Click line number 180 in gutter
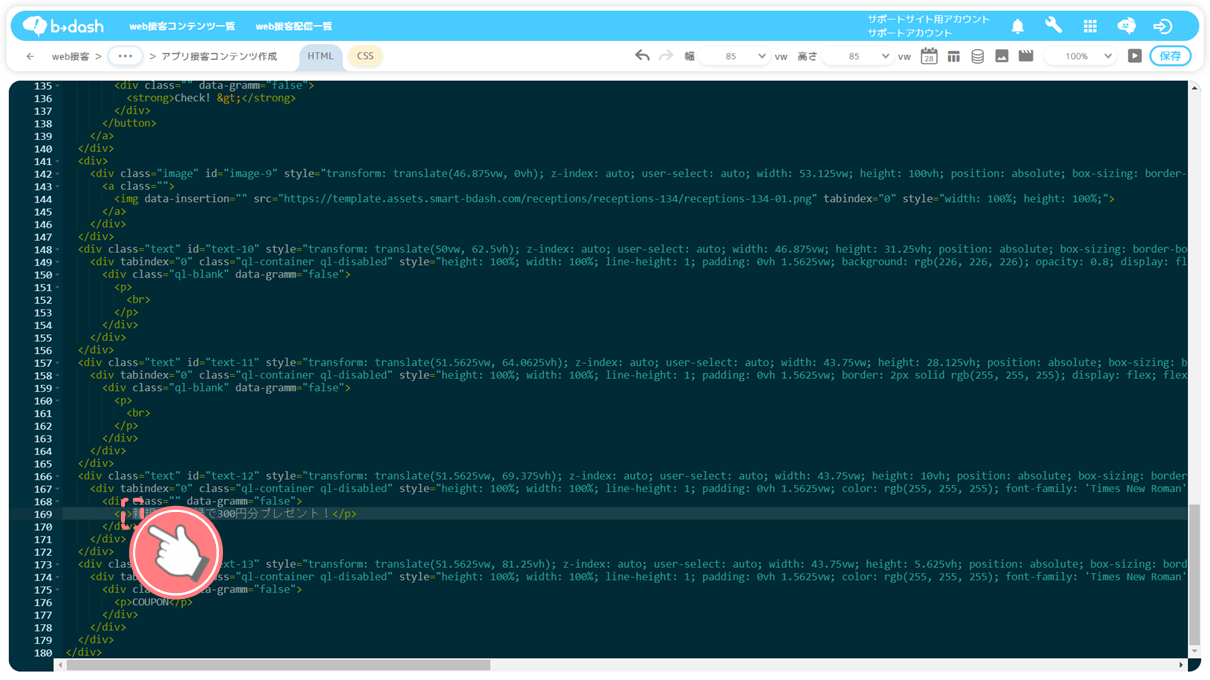 (x=42, y=653)
